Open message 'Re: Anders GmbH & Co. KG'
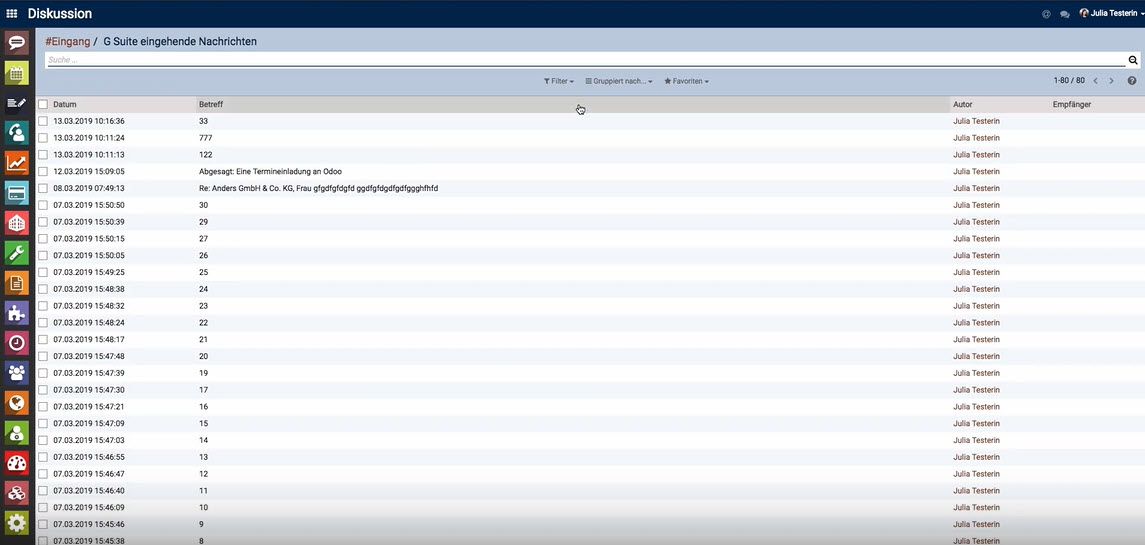Viewport: 1145px width, 545px height. [x=318, y=188]
